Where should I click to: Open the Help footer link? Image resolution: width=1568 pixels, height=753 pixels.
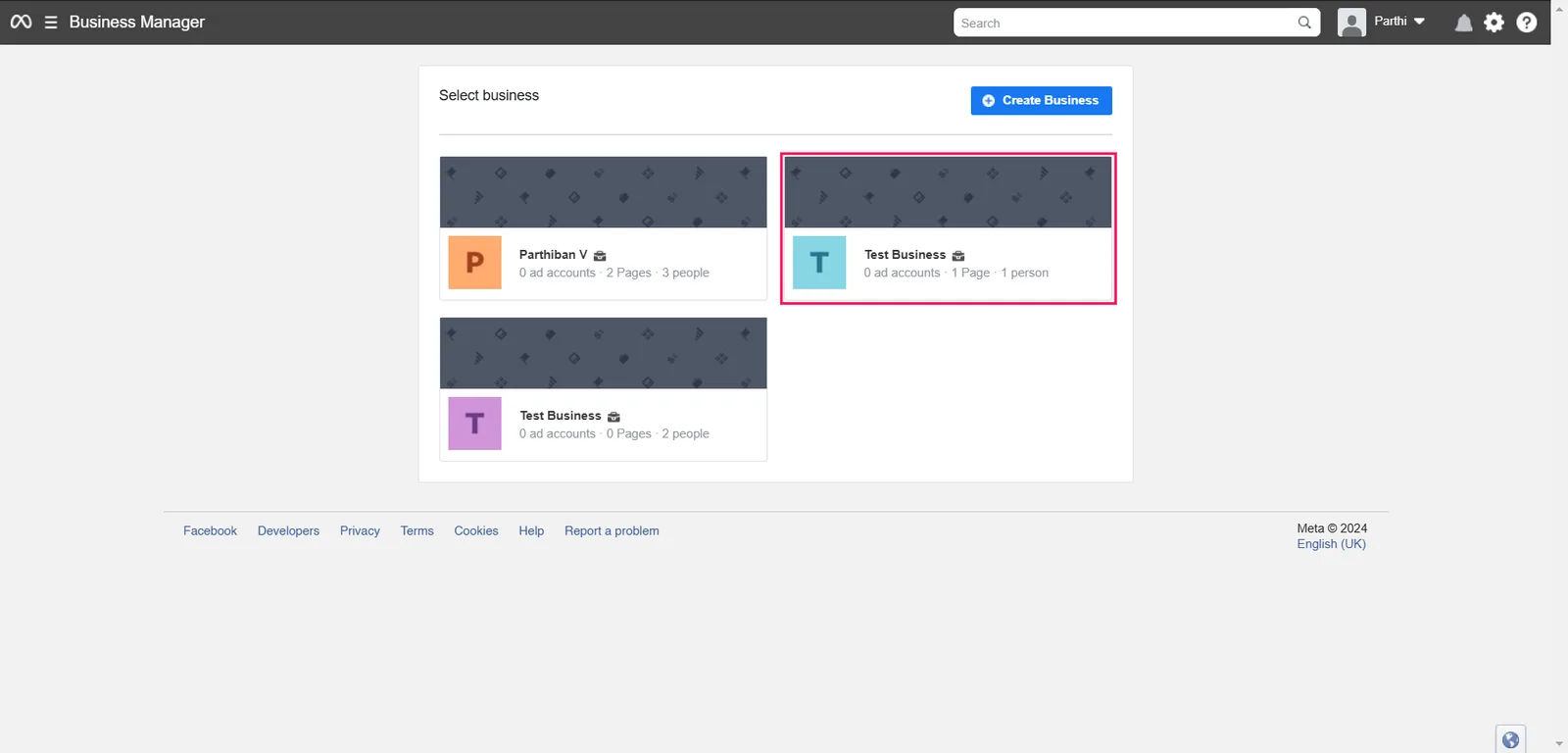click(x=531, y=530)
